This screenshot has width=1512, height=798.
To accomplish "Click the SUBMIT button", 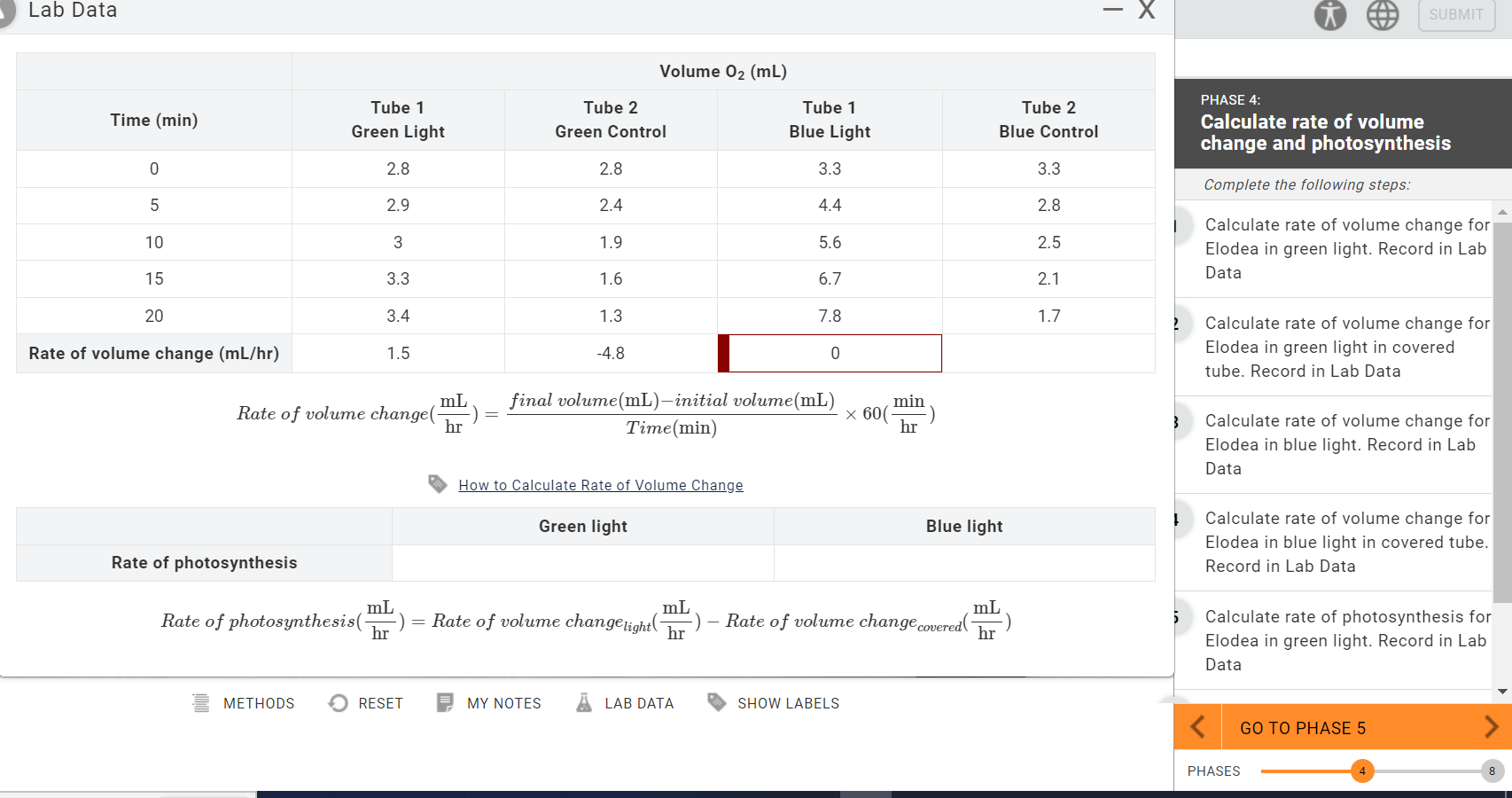I will pyautogui.click(x=1456, y=15).
